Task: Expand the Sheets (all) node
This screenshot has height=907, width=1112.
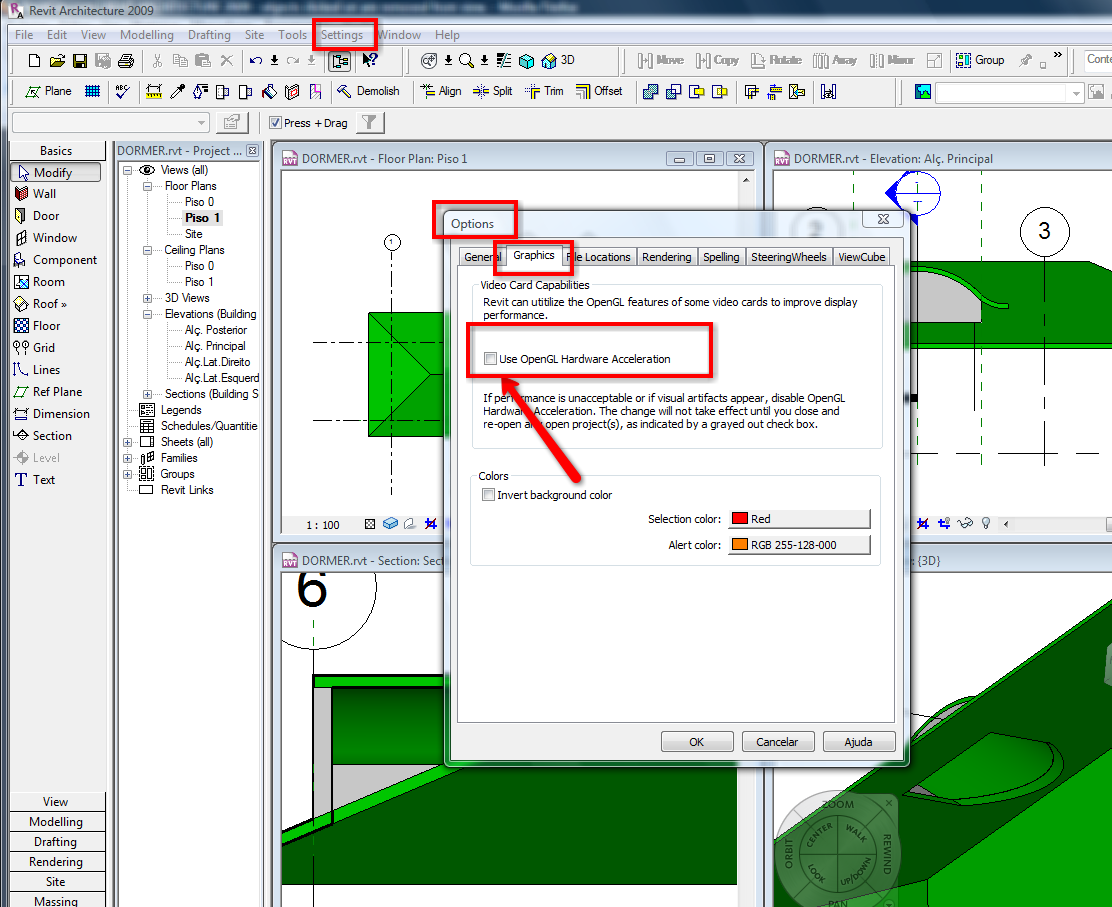Action: click(128, 443)
